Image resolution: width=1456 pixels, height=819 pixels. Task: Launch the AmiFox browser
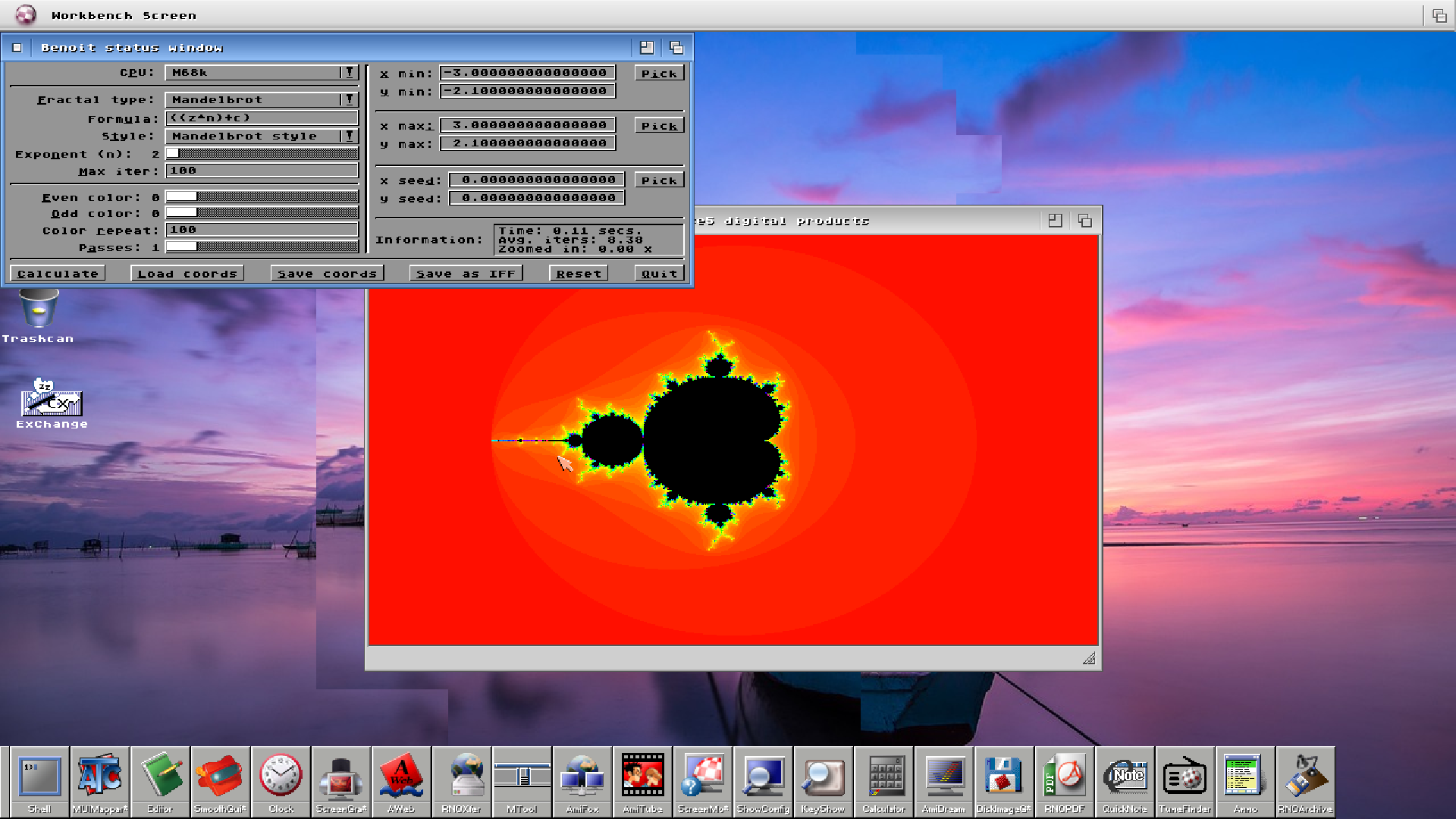582,777
